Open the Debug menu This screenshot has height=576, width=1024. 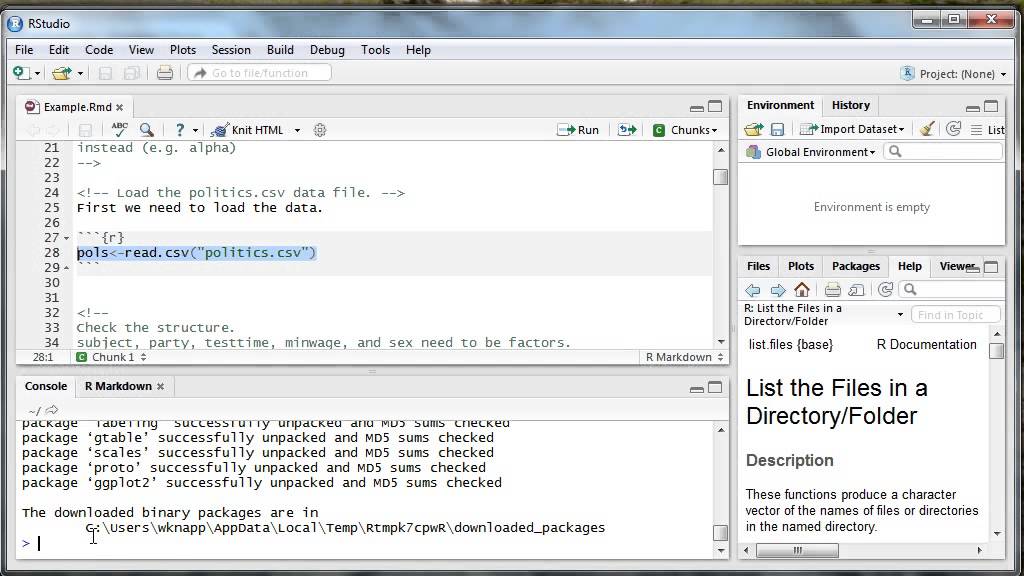point(327,50)
